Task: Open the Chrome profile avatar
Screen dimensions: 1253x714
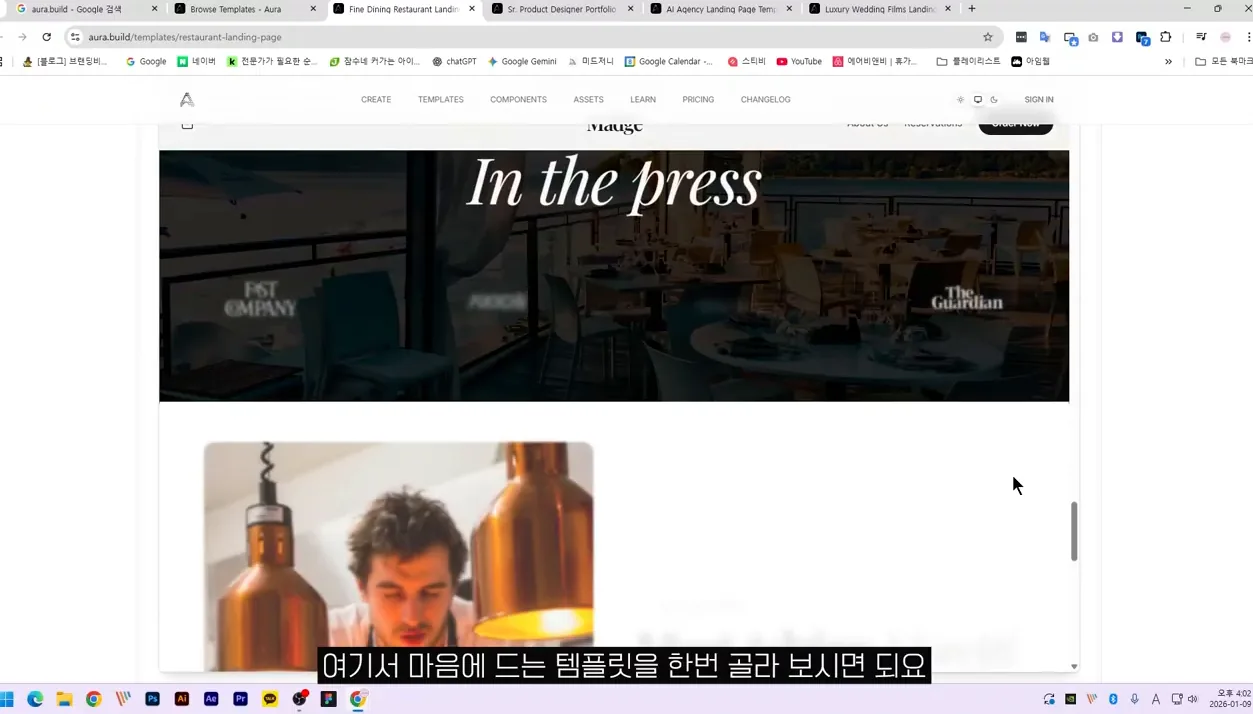Action: (1225, 37)
